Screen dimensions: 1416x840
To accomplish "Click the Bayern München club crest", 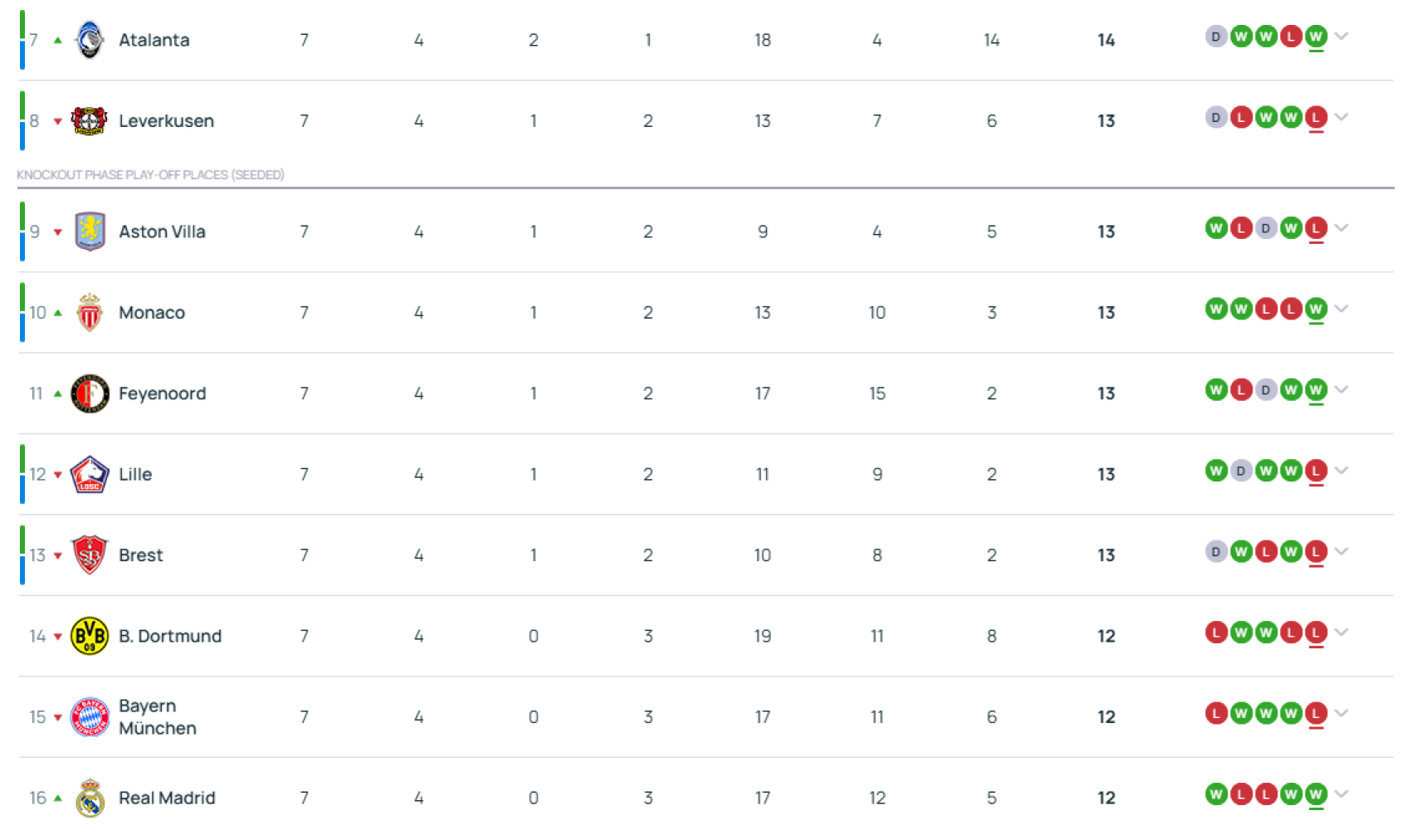I will (x=91, y=715).
